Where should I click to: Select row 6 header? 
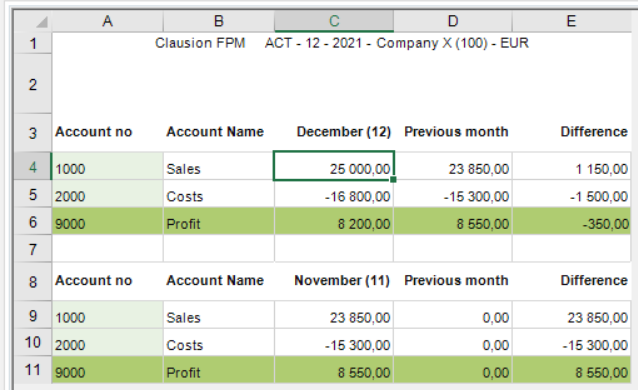click(x=33, y=222)
